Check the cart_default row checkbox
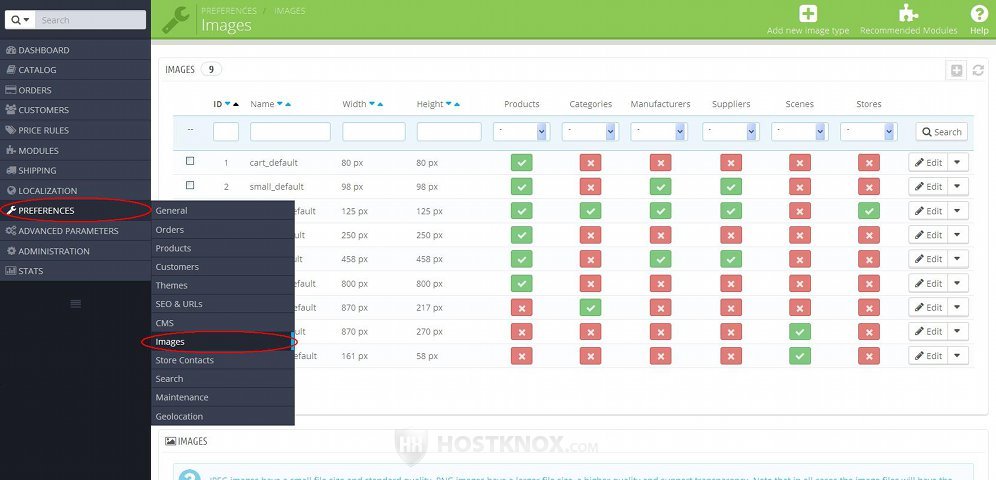The height and width of the screenshot is (480, 996). [190, 161]
